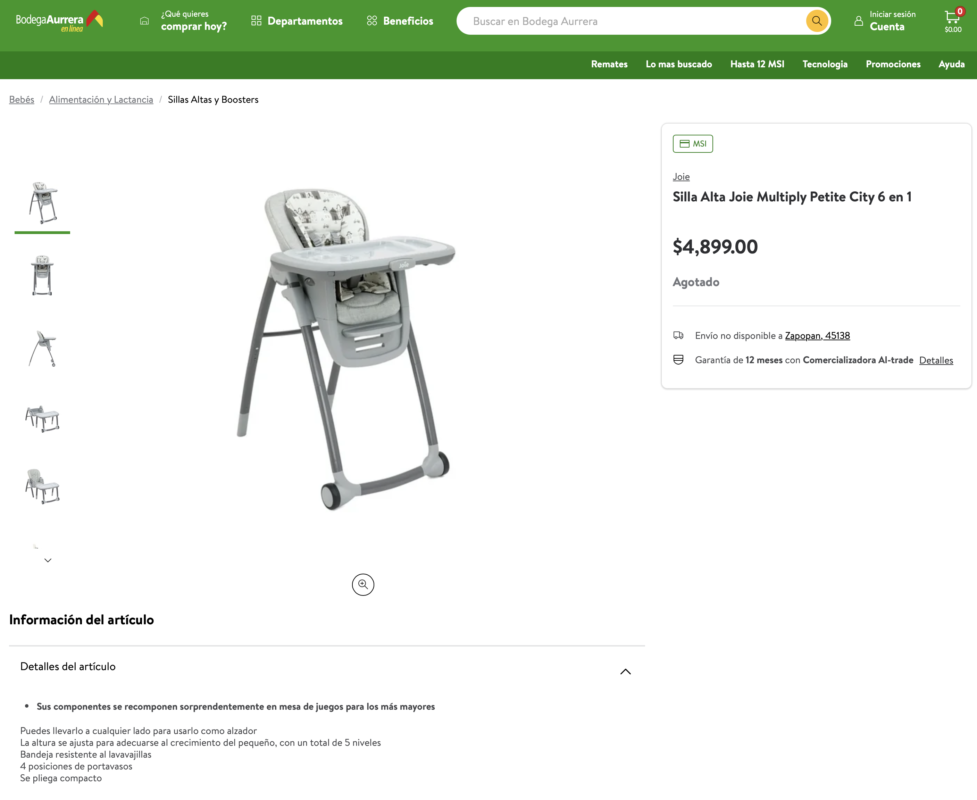Collapse the Detalles del artículo section

625,672
